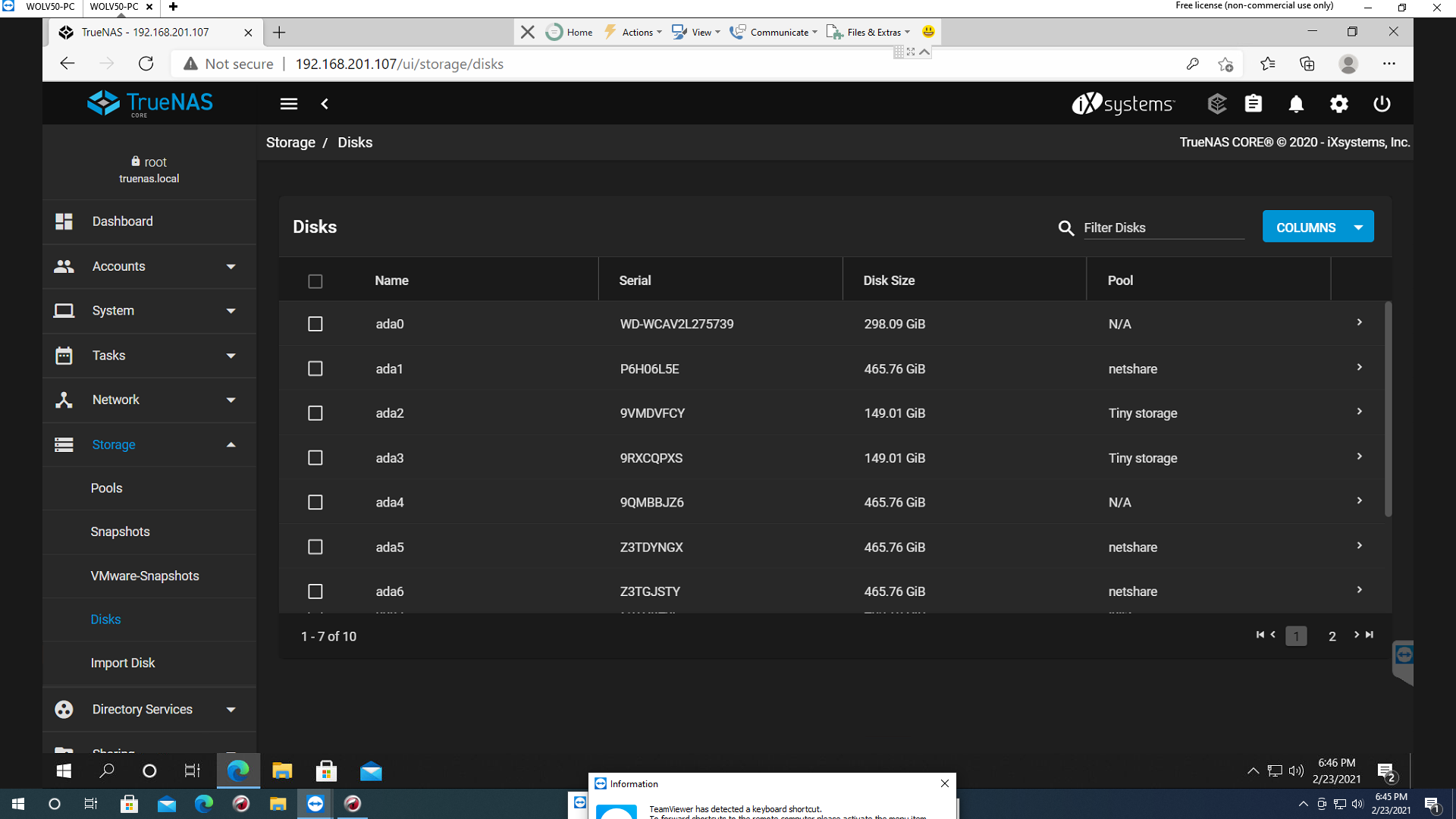
Task: Click the Dashboard icon in the sidebar
Action: click(x=64, y=221)
